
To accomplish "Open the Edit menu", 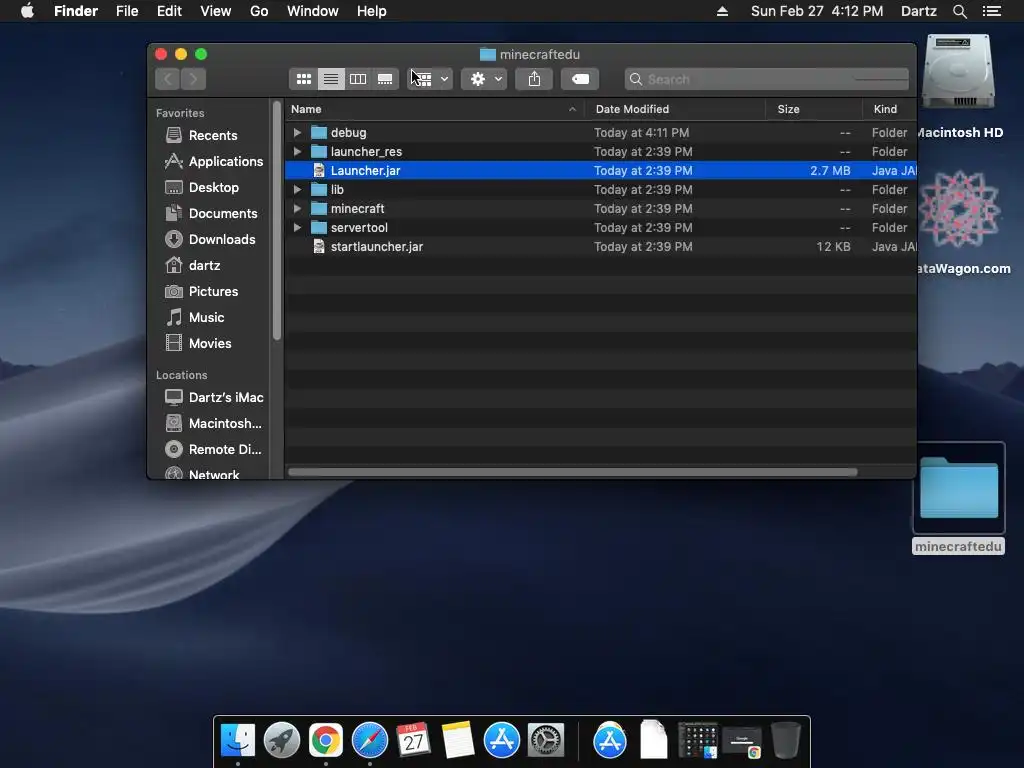I will tap(169, 11).
